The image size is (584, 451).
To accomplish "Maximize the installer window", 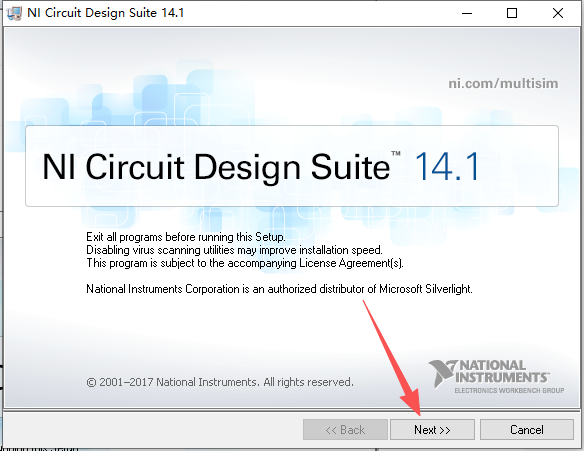I will click(x=512, y=13).
